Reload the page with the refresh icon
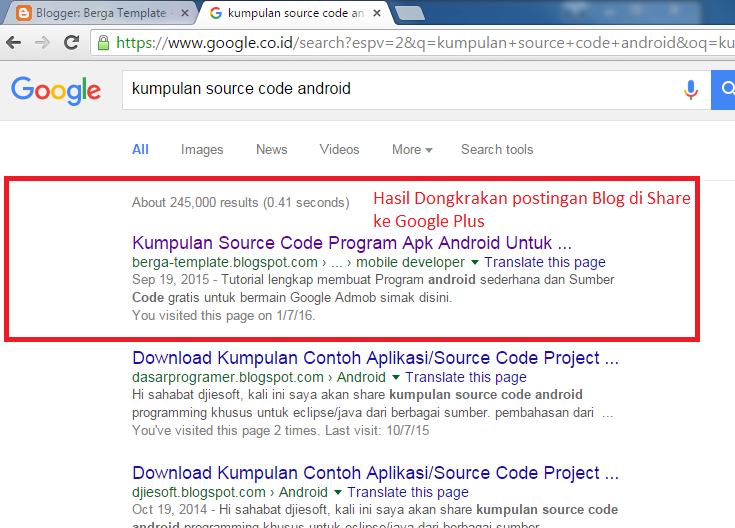The height and width of the screenshot is (528, 735). point(71,43)
